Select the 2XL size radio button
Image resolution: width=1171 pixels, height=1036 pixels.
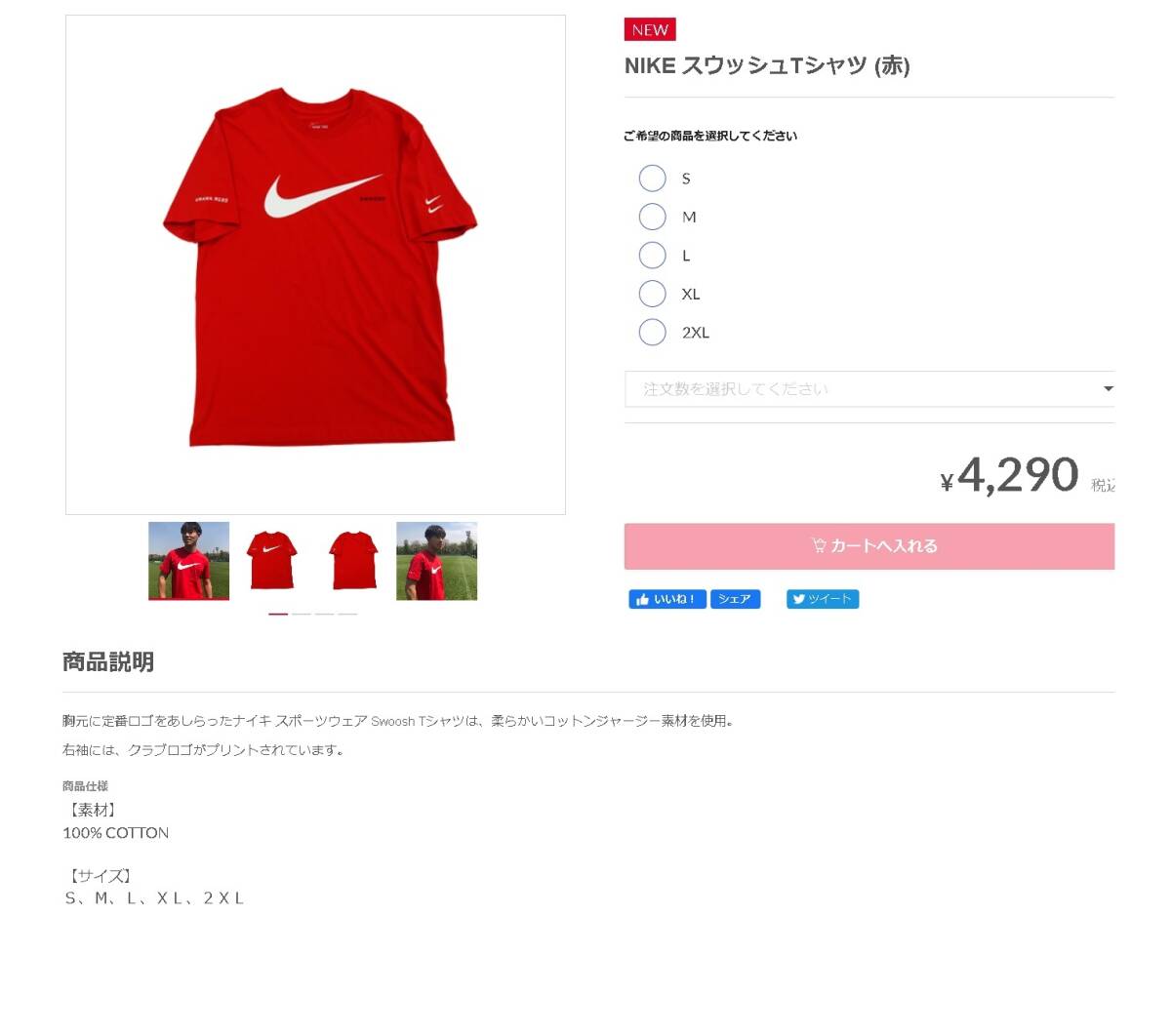point(652,333)
